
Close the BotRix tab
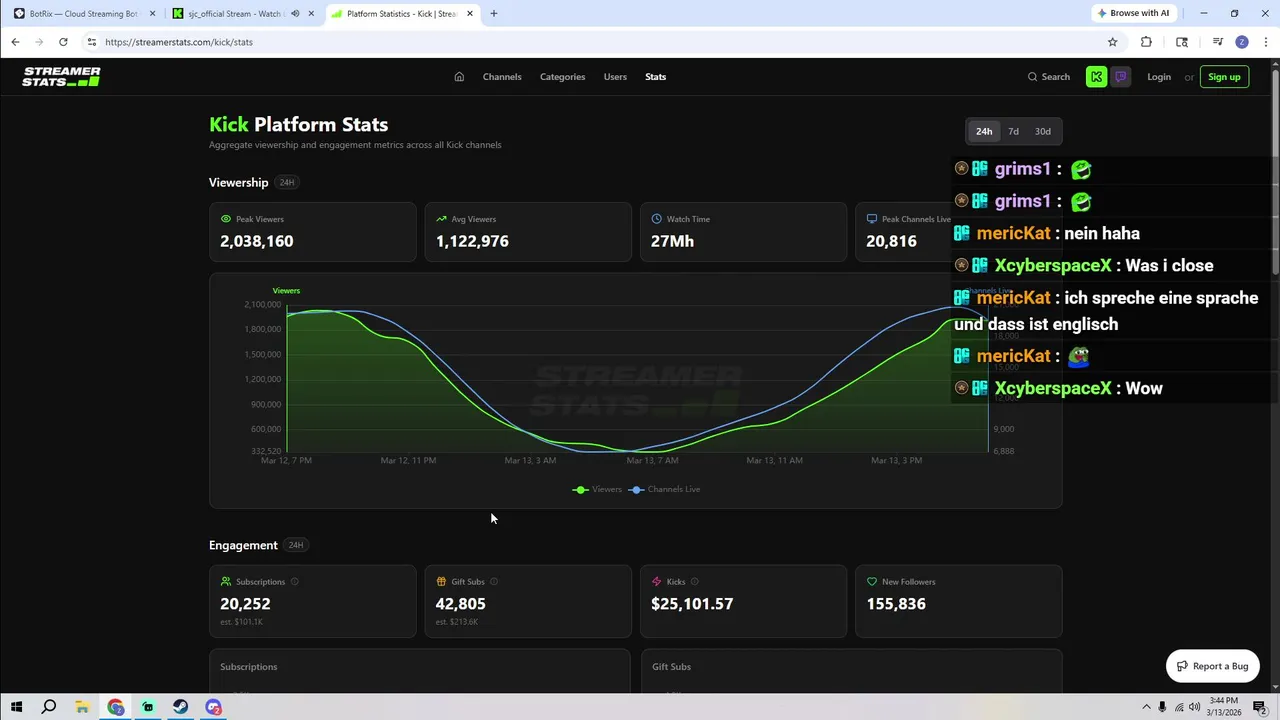[152, 14]
